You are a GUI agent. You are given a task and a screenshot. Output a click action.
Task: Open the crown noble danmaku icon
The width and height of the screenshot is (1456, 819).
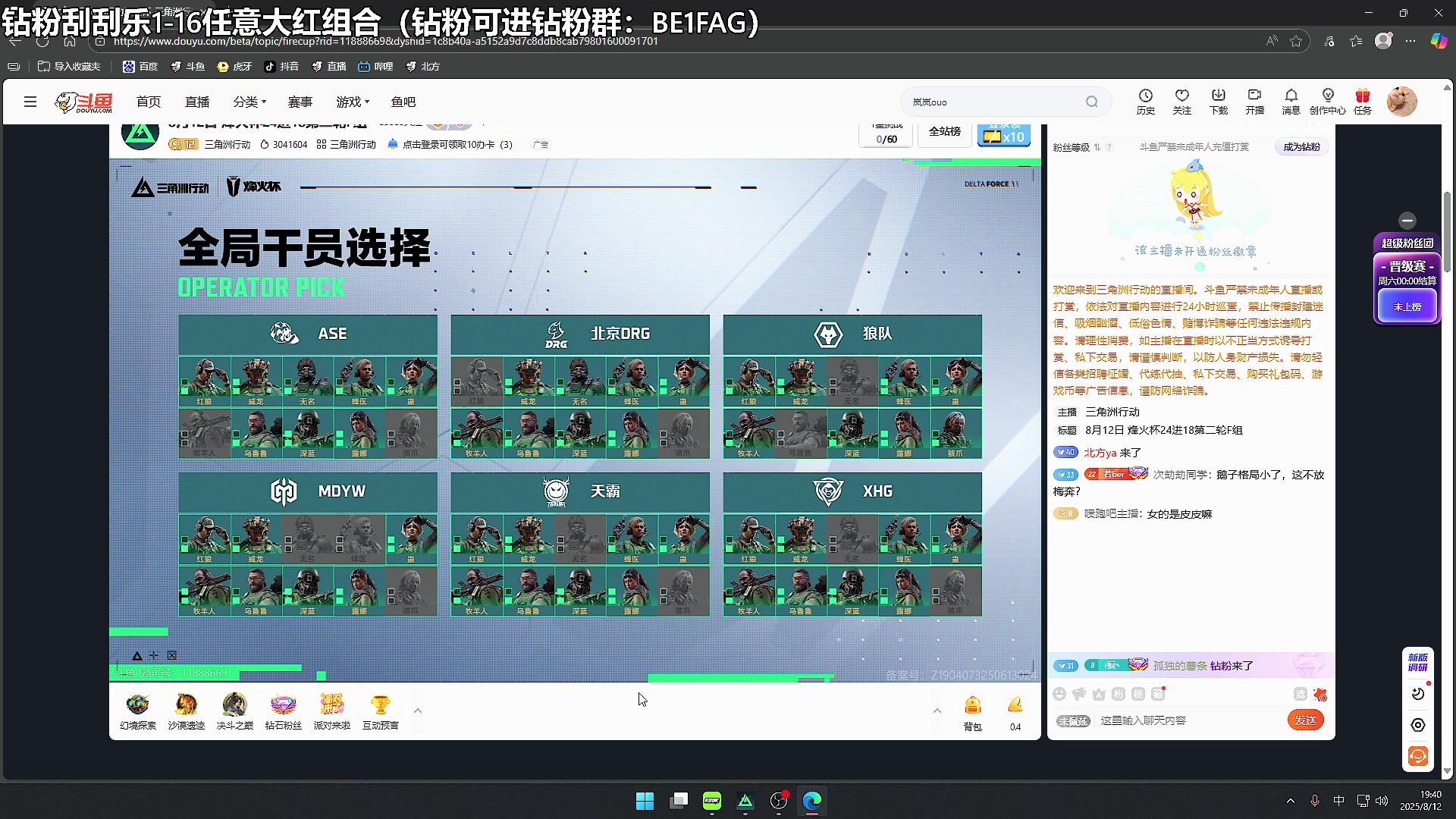click(x=1099, y=694)
